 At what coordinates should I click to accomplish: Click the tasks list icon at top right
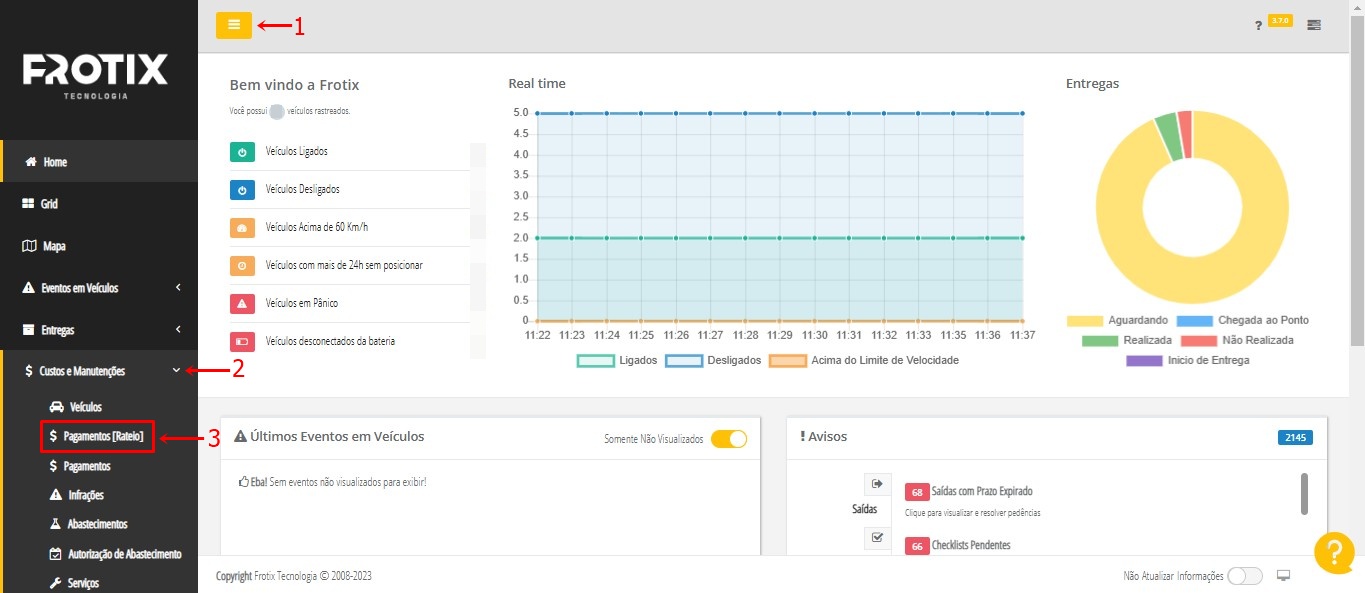(1313, 25)
